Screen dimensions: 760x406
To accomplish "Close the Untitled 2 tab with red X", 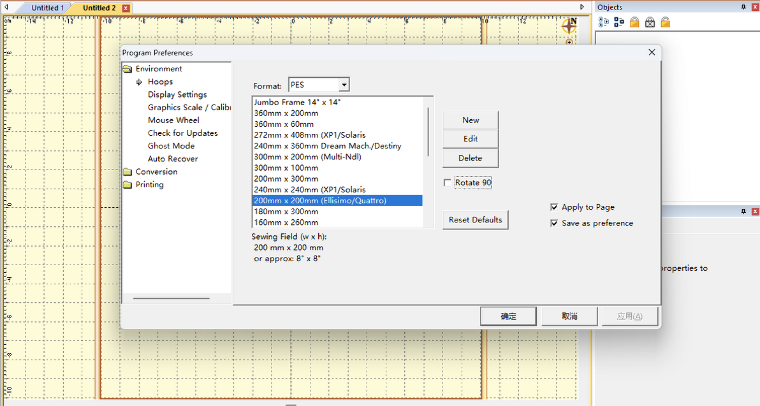I will 126,8.
